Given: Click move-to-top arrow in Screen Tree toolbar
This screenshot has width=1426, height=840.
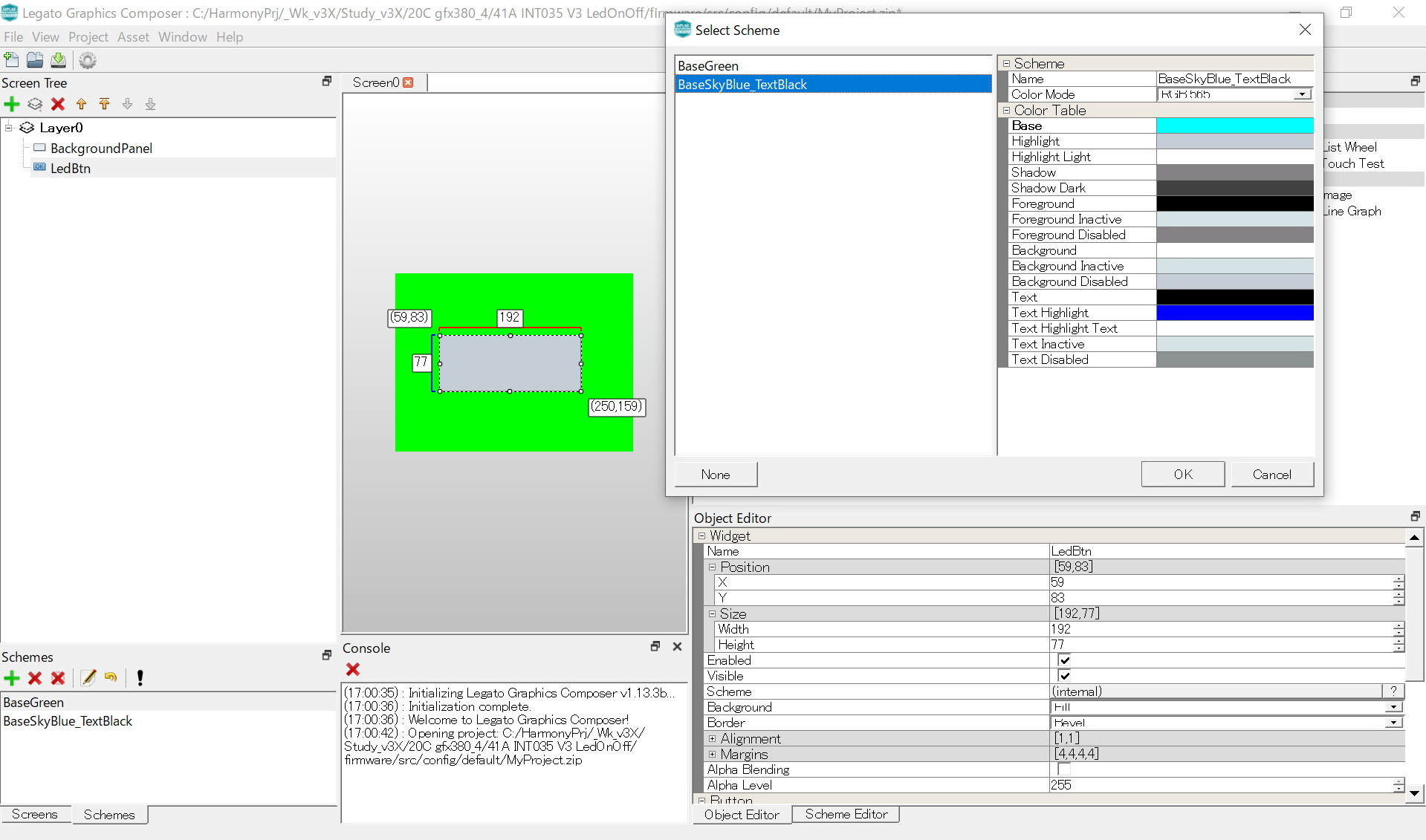Looking at the screenshot, I should tap(104, 104).
